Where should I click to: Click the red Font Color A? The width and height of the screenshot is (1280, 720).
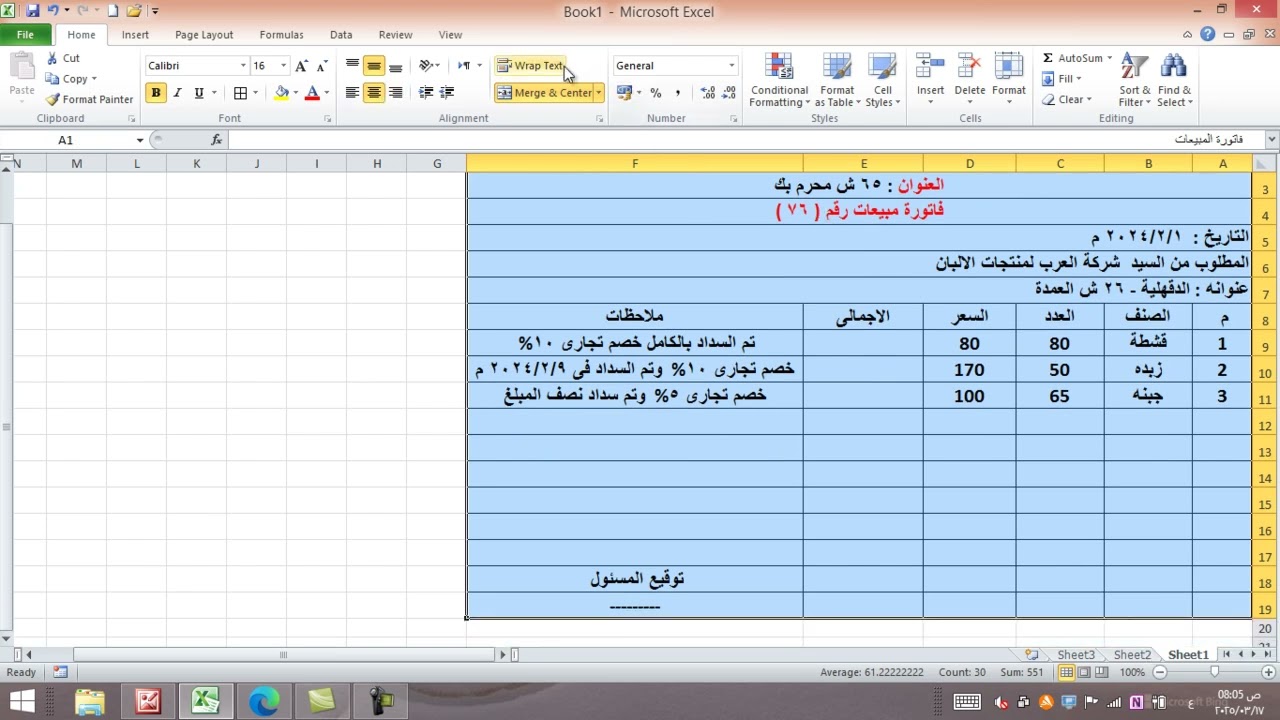pyautogui.click(x=312, y=93)
